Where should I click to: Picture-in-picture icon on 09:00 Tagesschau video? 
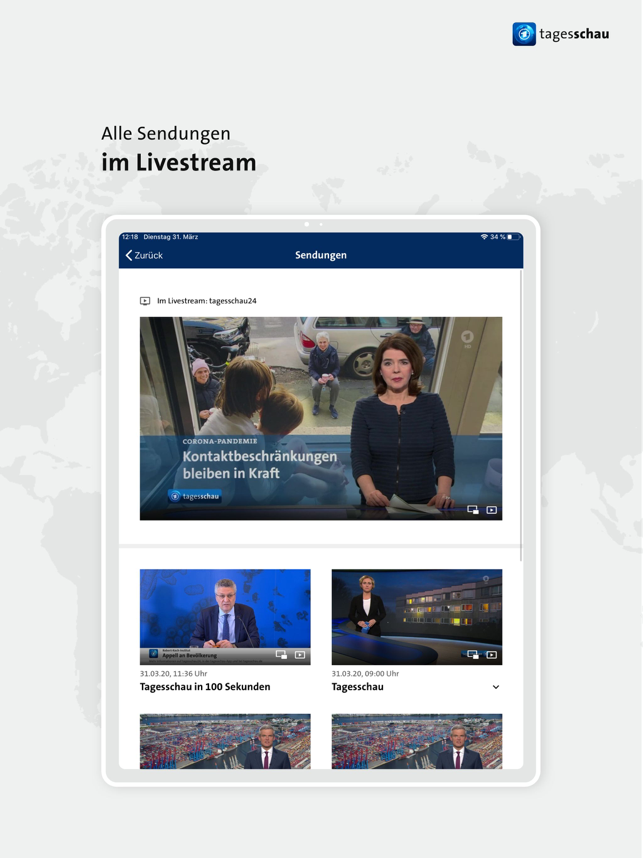(473, 654)
